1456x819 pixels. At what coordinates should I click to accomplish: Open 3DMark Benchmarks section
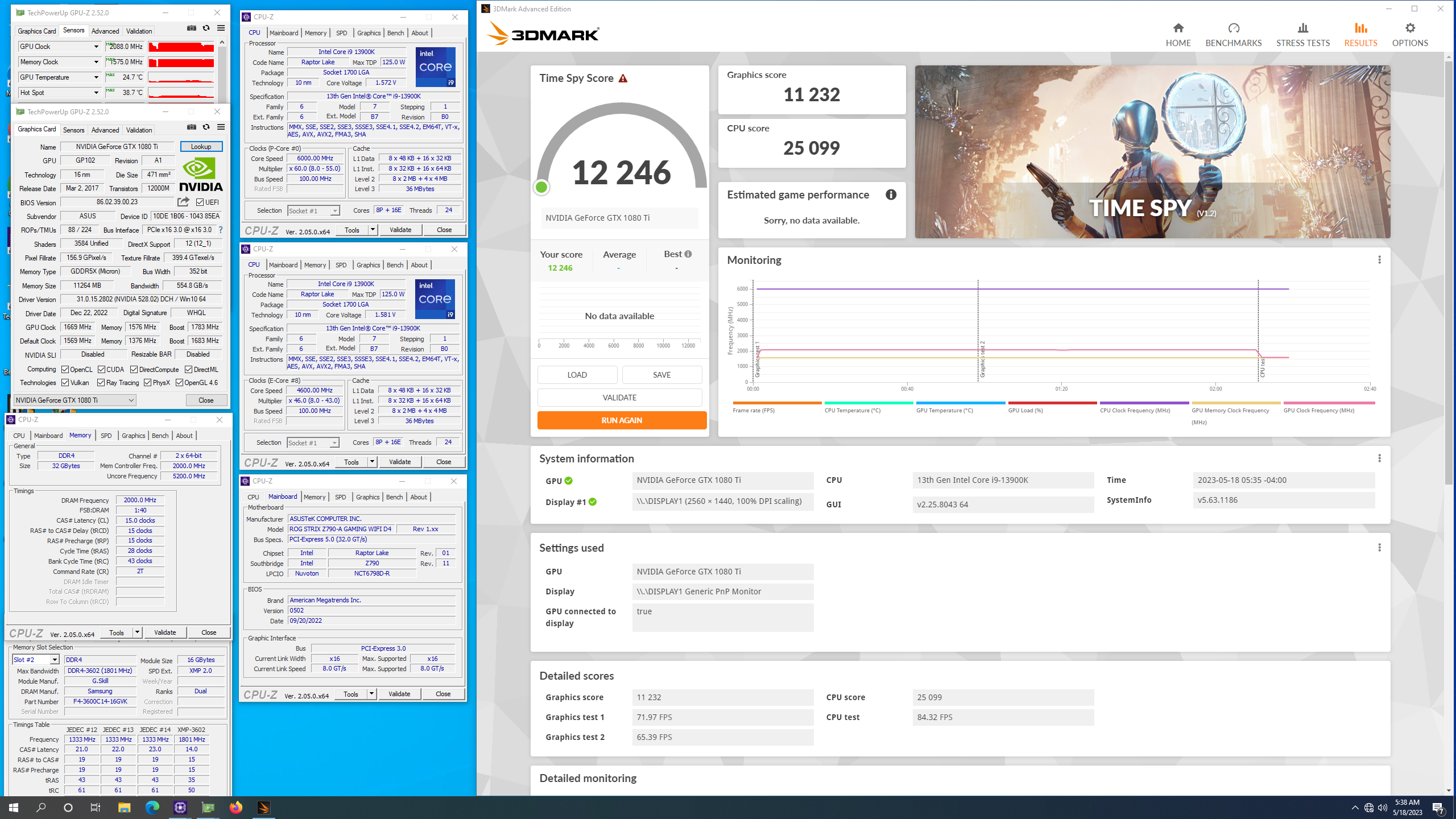1233,34
